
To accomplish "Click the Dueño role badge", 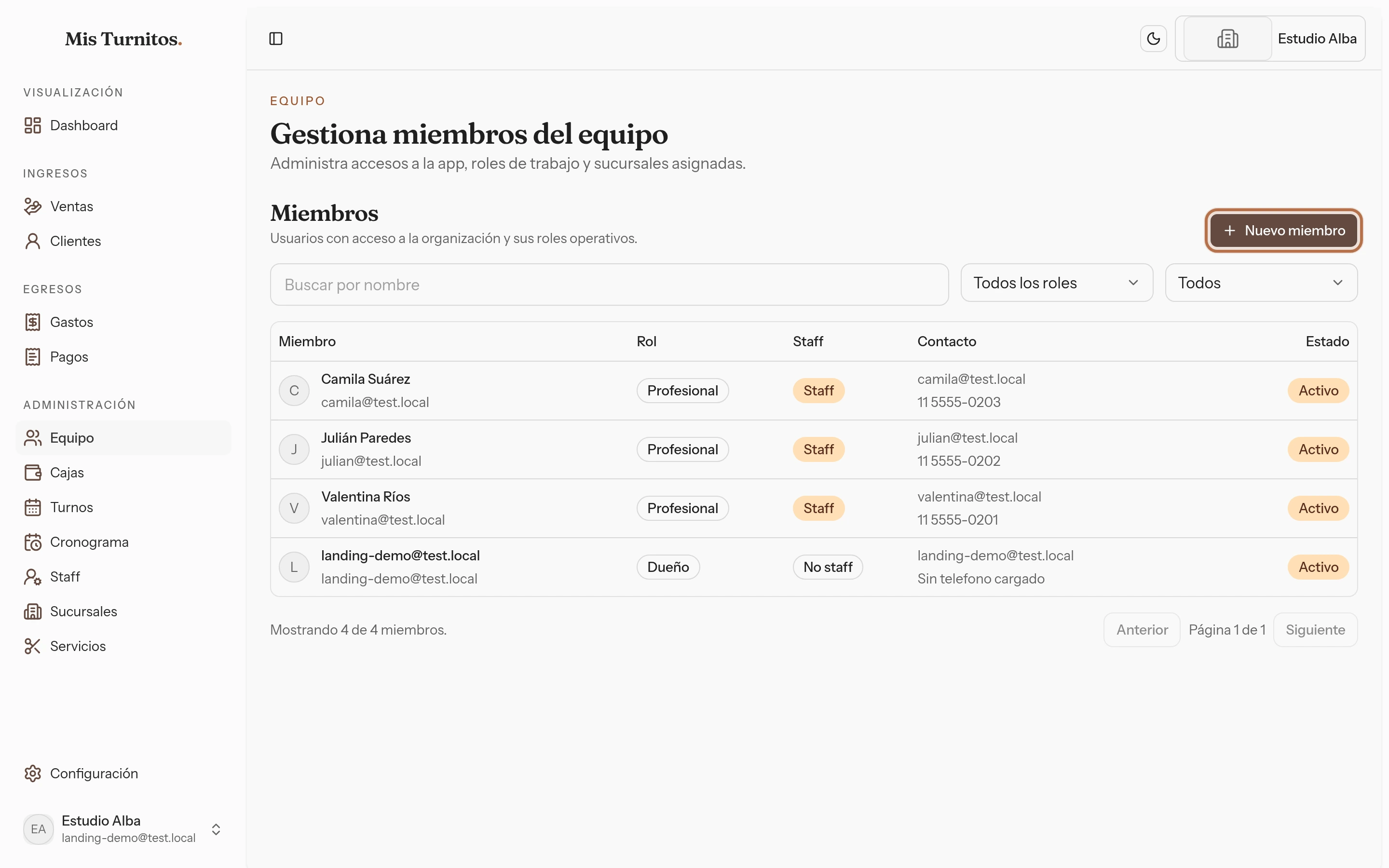I will [668, 567].
